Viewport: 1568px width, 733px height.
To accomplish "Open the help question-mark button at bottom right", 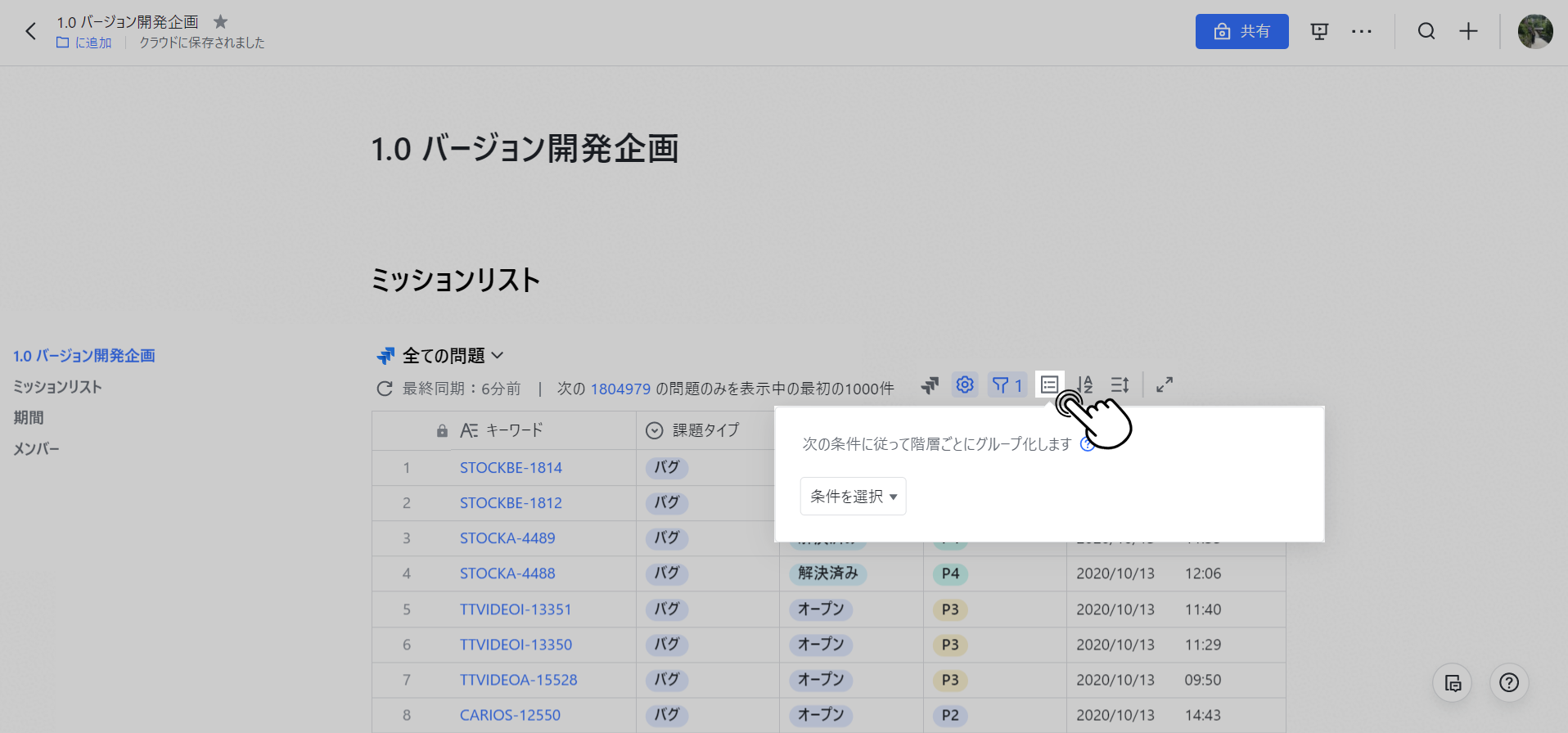I will pos(1509,683).
